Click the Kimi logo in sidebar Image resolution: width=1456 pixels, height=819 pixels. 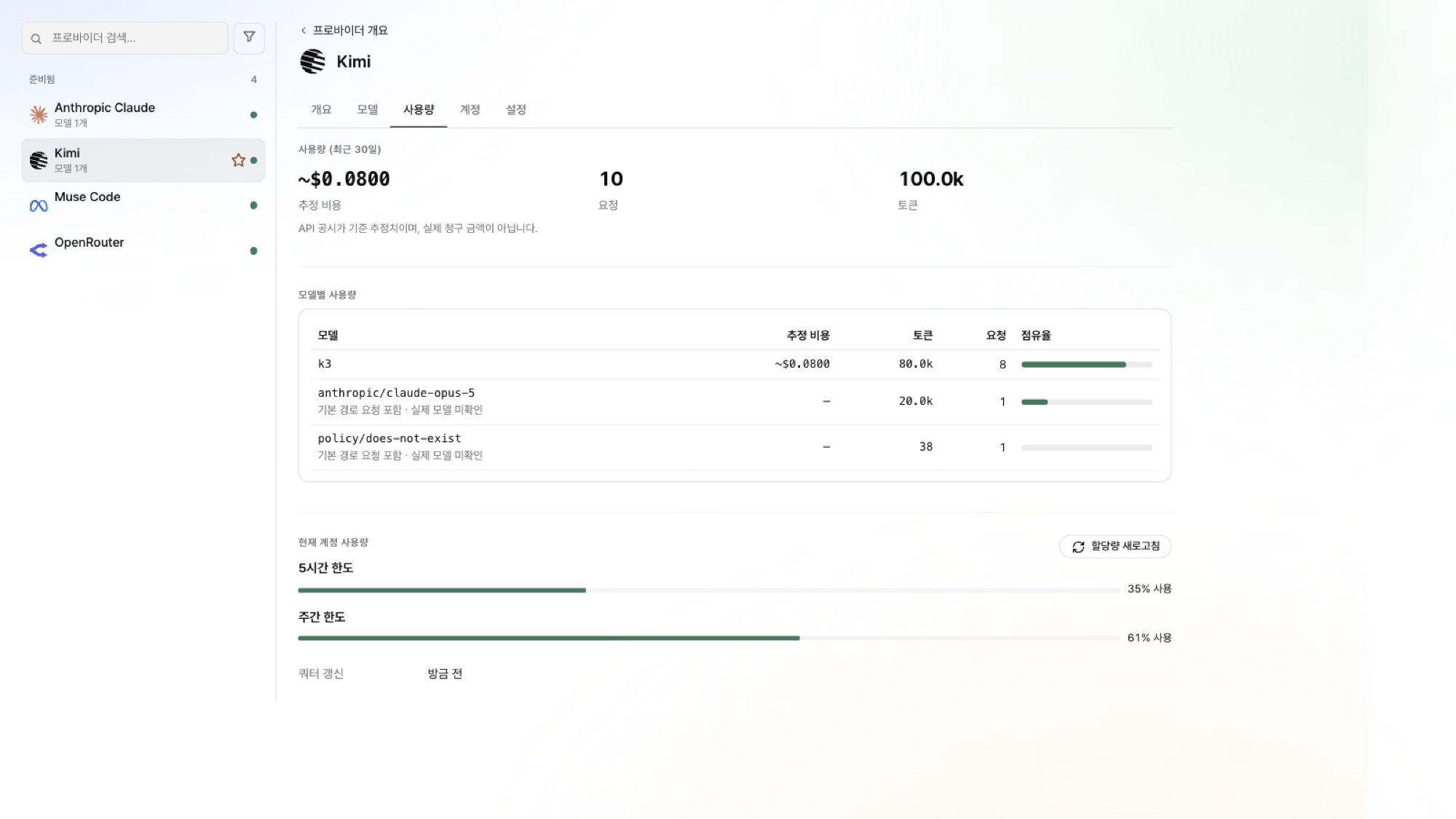click(39, 160)
